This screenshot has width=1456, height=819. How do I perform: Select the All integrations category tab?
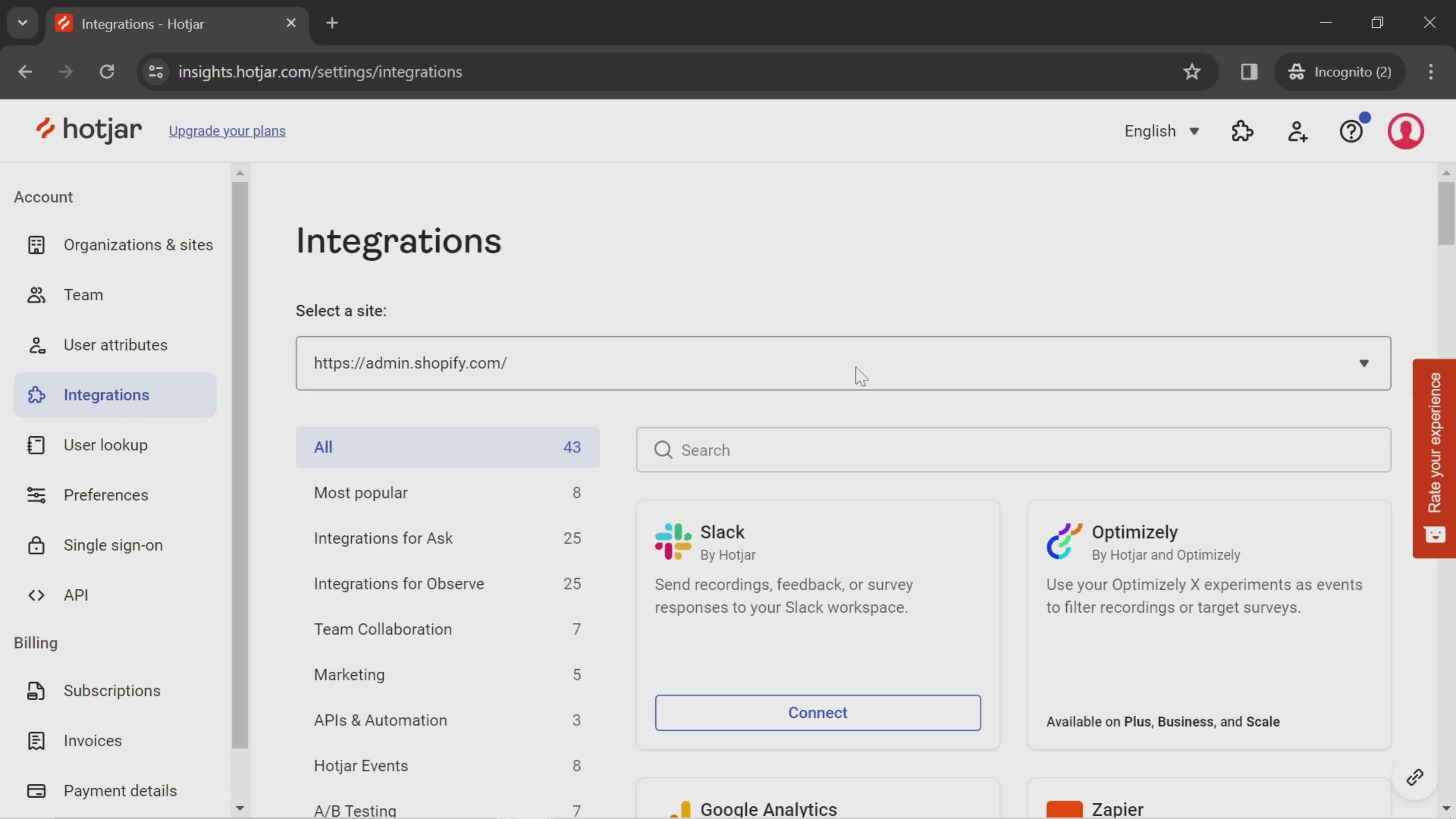click(447, 447)
